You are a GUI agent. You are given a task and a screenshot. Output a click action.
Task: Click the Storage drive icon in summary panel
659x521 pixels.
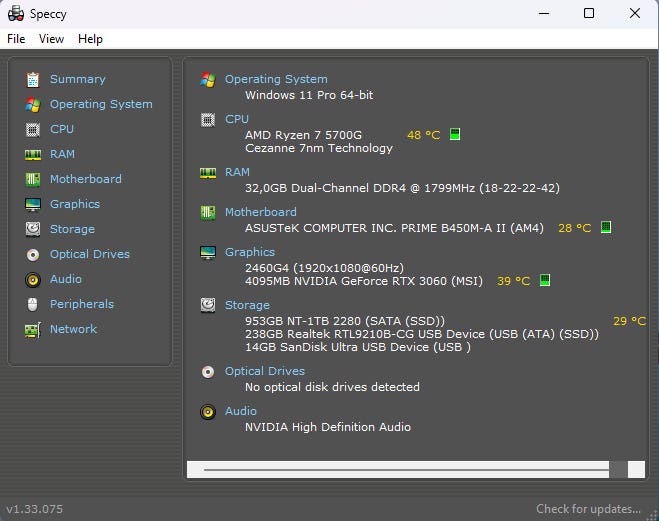pos(208,305)
